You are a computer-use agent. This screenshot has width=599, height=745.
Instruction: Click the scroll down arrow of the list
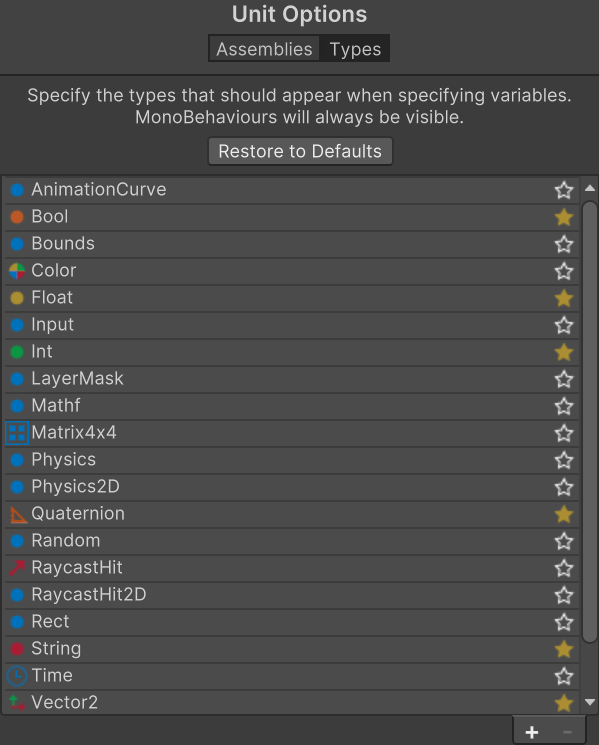tap(590, 702)
